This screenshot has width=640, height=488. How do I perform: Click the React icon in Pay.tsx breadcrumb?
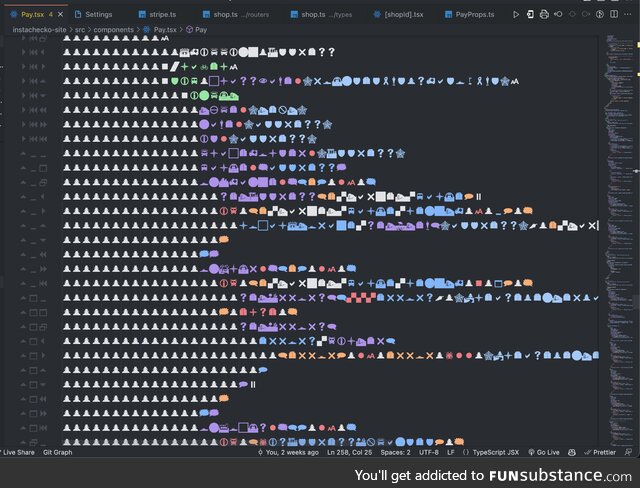click(147, 30)
